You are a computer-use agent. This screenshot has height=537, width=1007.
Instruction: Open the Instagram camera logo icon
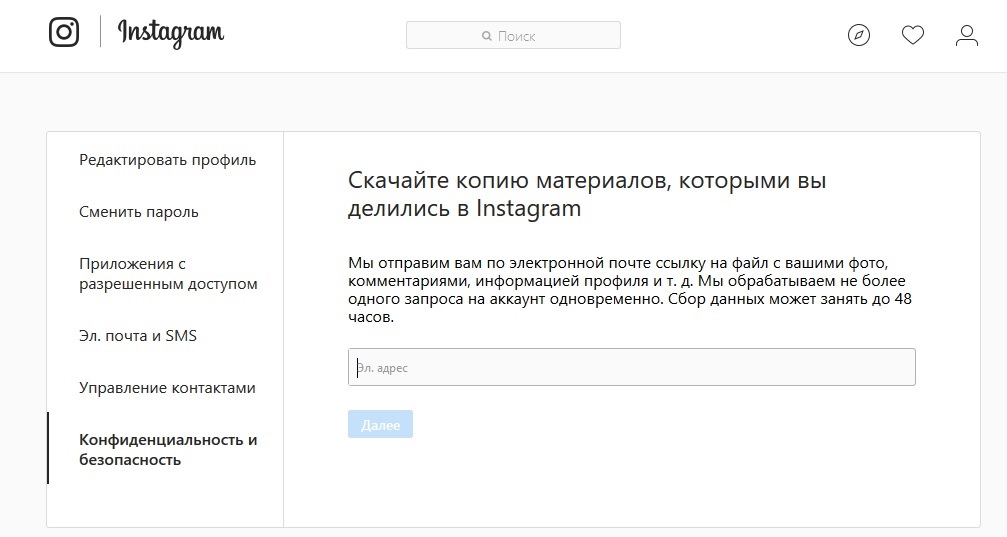coord(64,31)
